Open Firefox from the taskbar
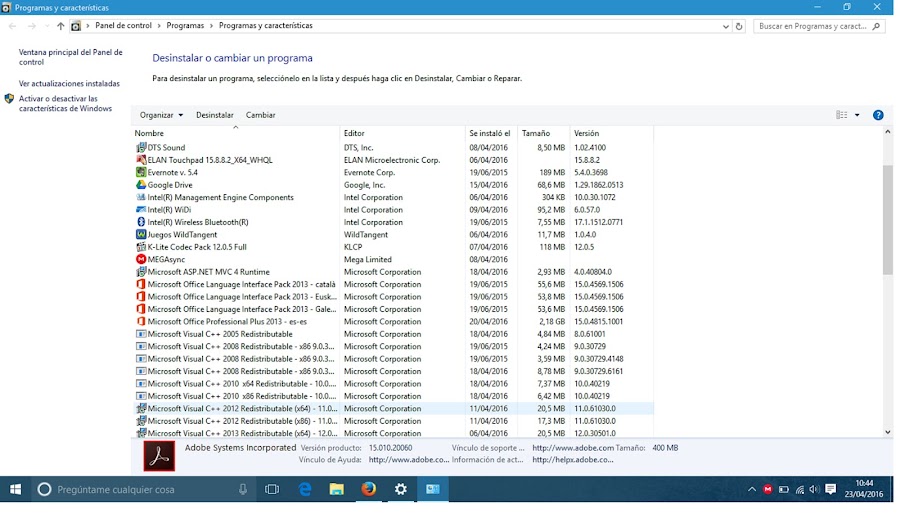The width and height of the screenshot is (900, 514). click(368, 489)
